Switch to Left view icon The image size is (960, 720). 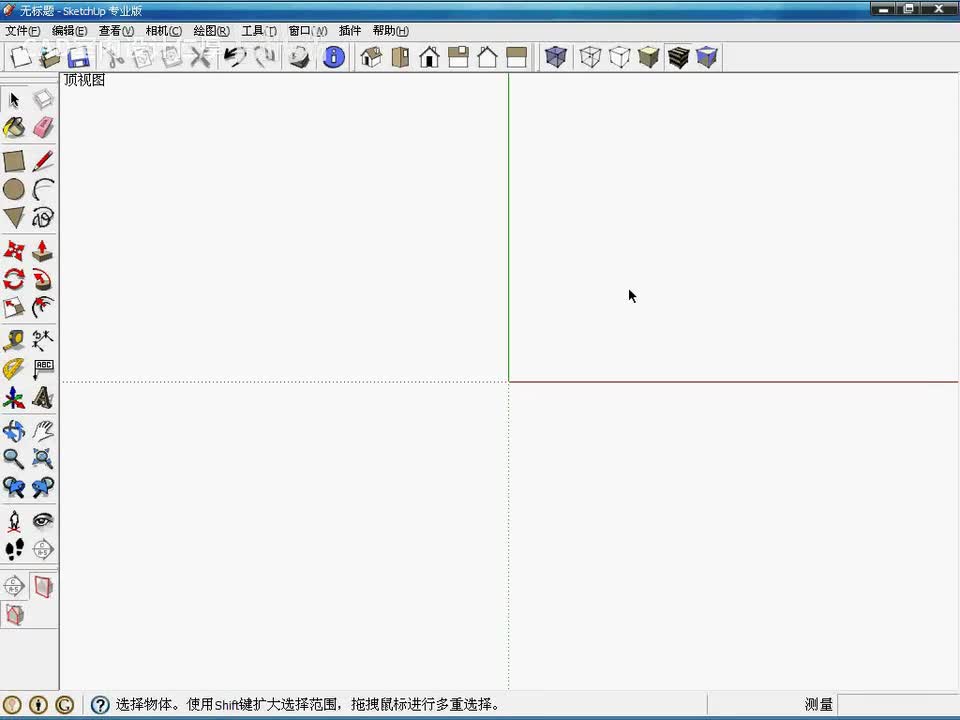(517, 58)
